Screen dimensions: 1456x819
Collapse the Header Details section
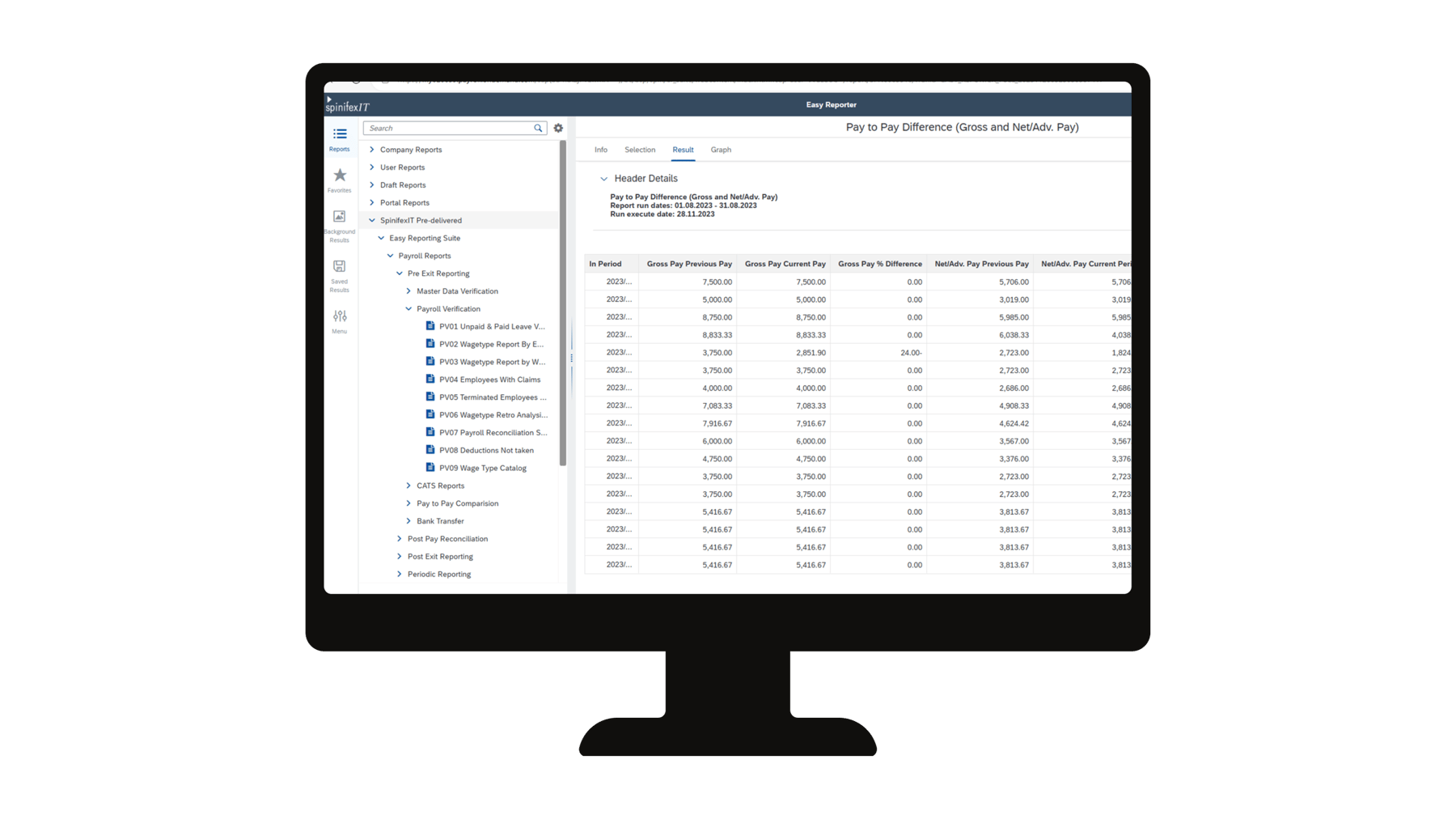coord(603,179)
